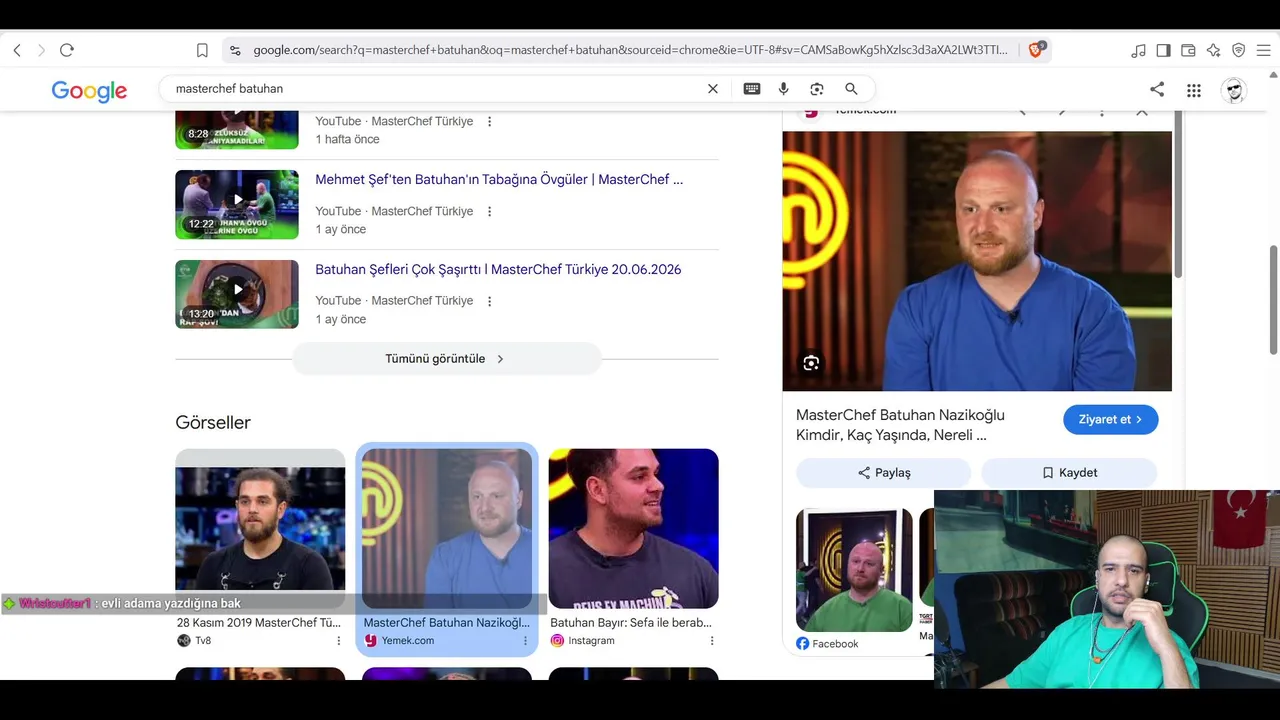Image resolution: width=1280 pixels, height=720 pixels.
Task: Play the 12:22 video thumbnail
Action: tap(237, 204)
